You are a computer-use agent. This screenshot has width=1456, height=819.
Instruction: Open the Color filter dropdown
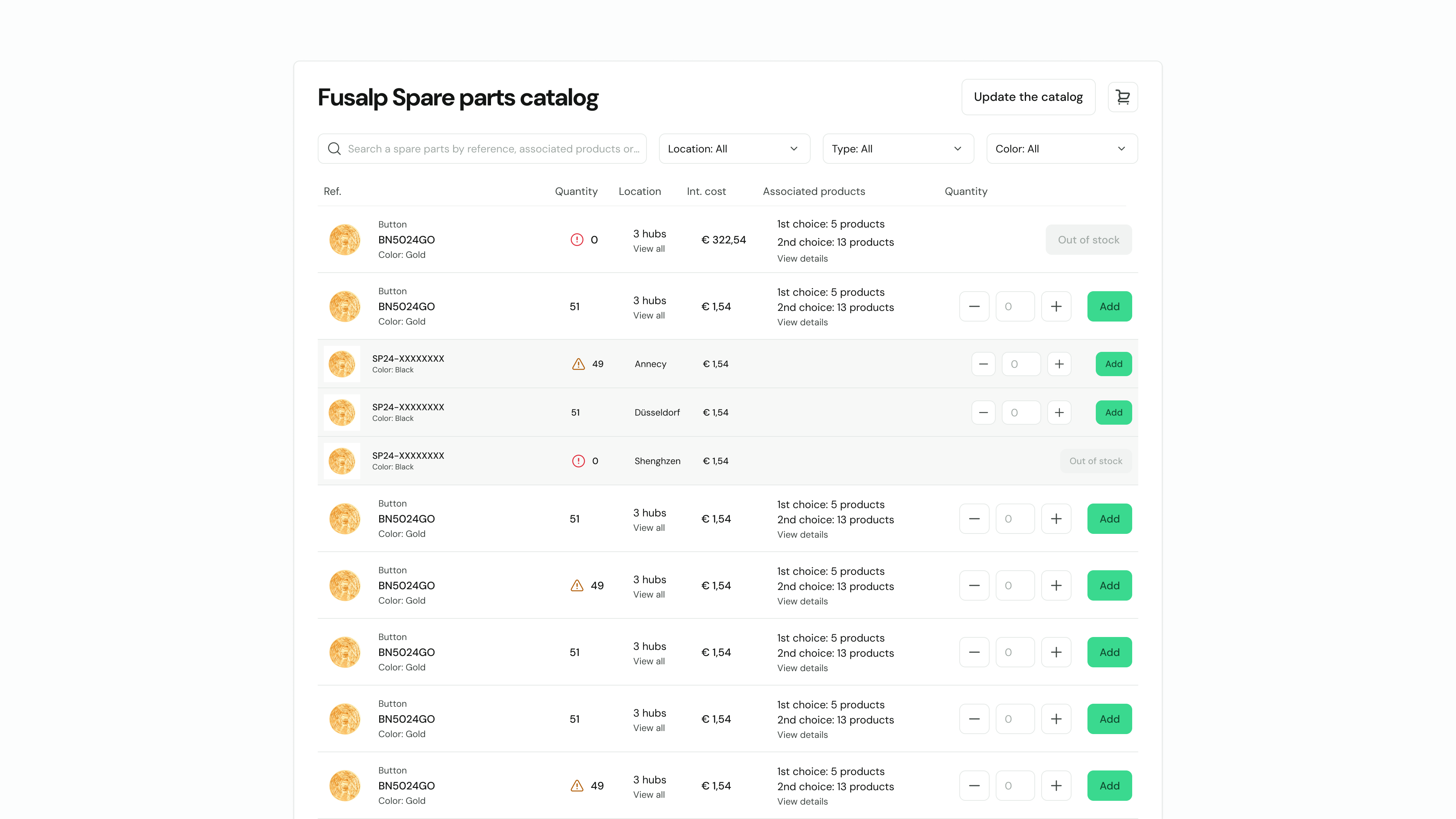point(1062,148)
